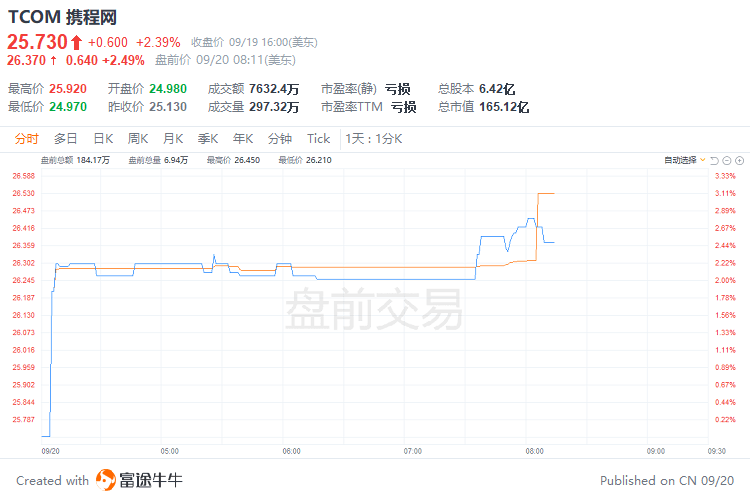This screenshot has height=501, width=750.
Task: Click the 最高价 25.920 value
Action: [68, 89]
